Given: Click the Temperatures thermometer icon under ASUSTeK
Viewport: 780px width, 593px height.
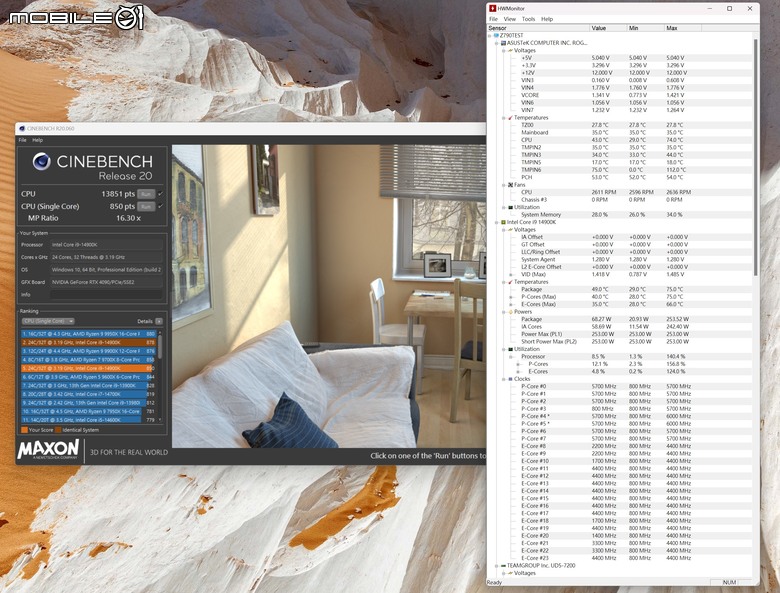Looking at the screenshot, I should pos(510,118).
